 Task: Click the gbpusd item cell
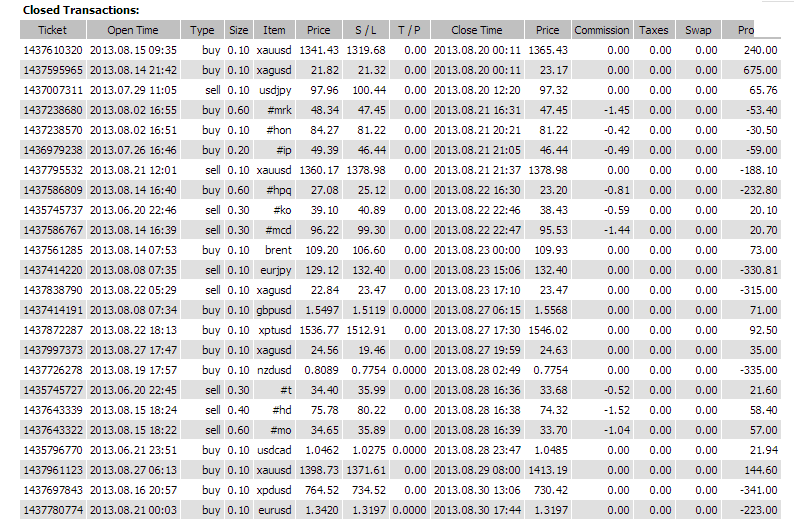click(x=274, y=310)
